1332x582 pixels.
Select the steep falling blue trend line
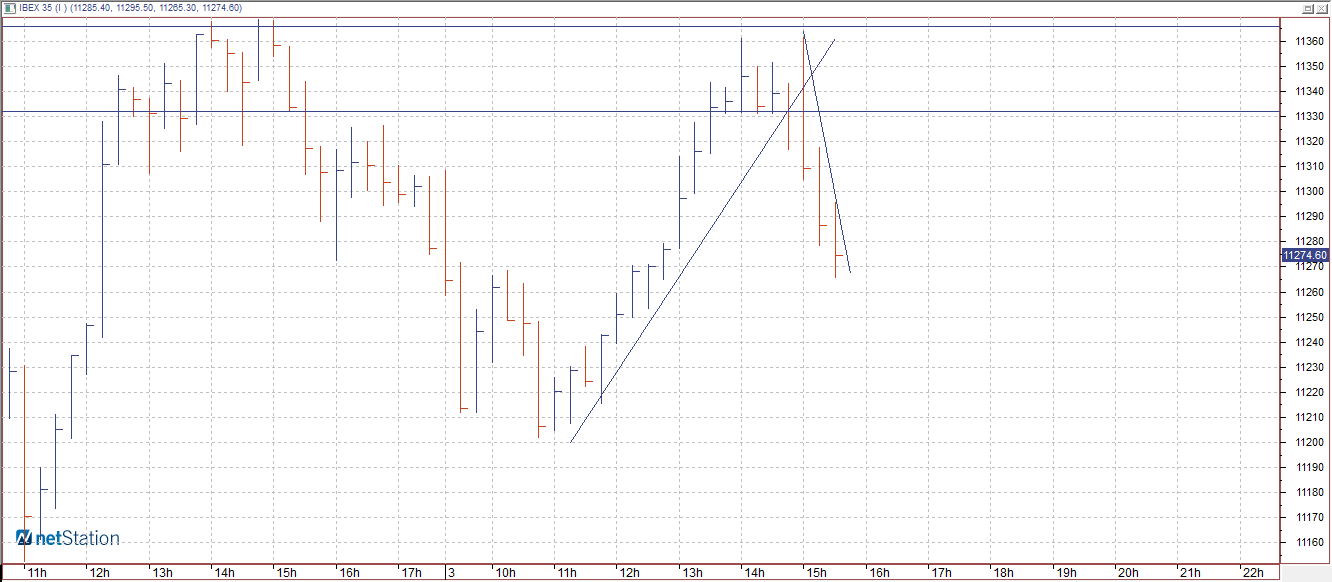point(827,152)
